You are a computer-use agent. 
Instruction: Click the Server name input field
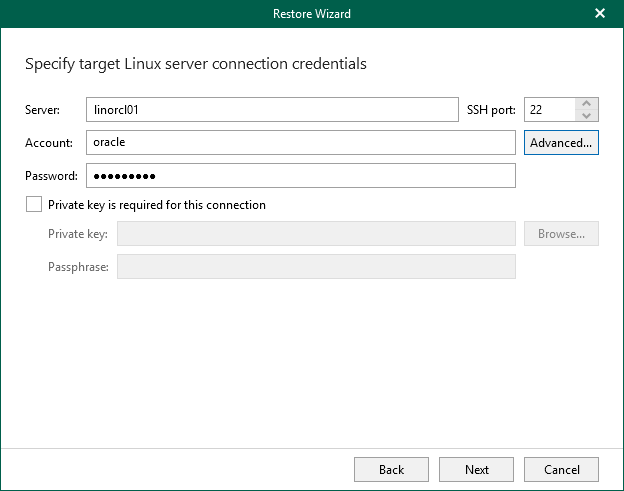(272, 109)
